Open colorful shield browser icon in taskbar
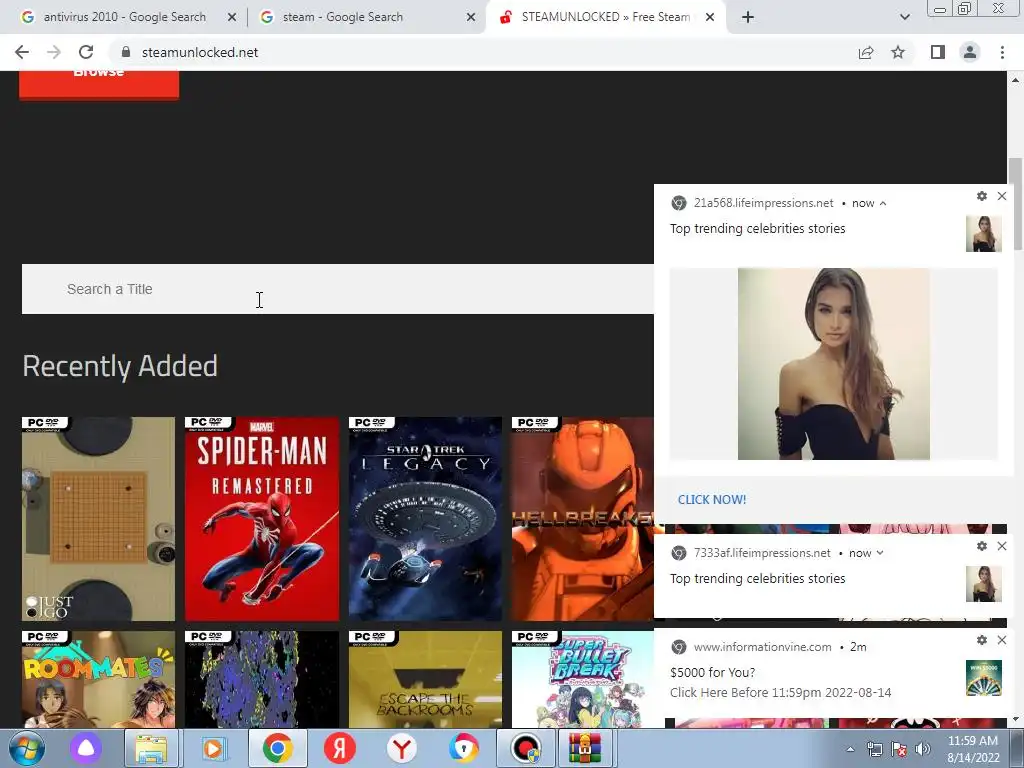The height and width of the screenshot is (768, 1024). pos(464,748)
